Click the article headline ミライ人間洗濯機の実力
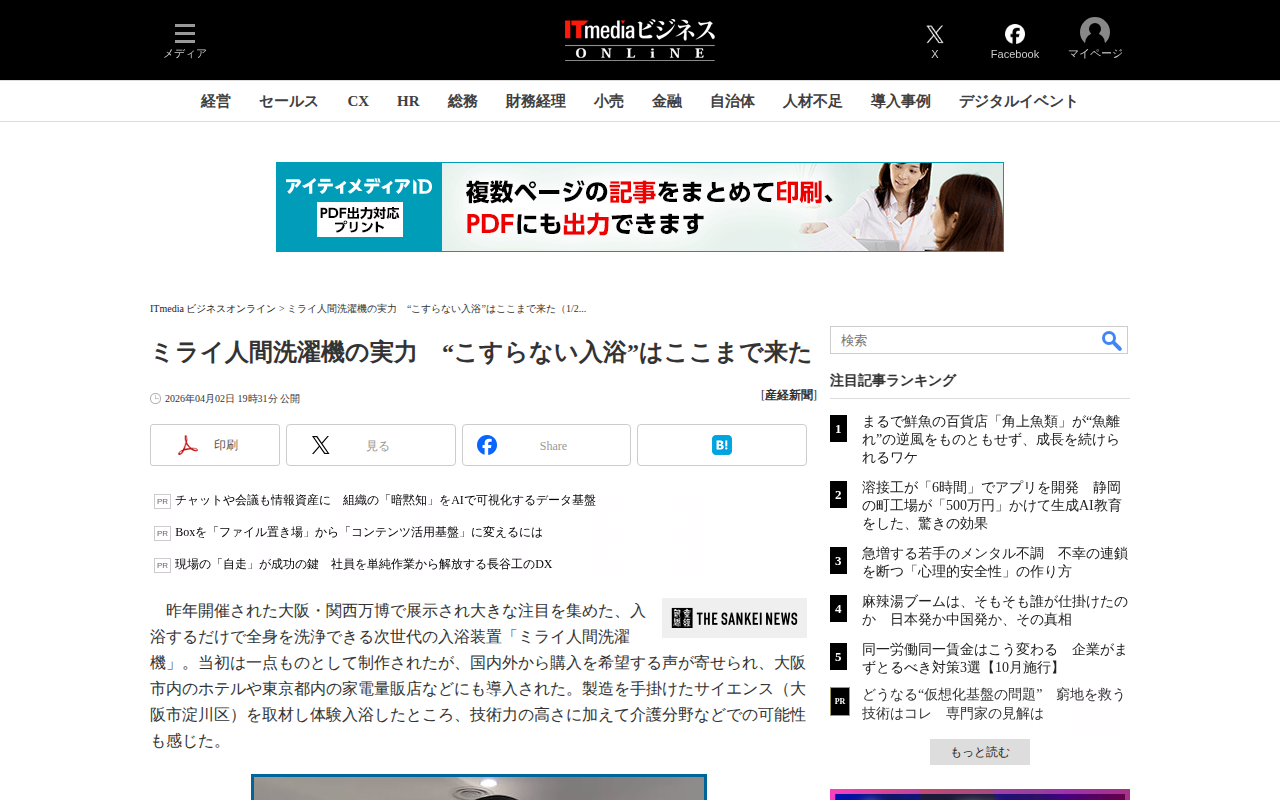This screenshot has height=800, width=1280. [x=481, y=352]
